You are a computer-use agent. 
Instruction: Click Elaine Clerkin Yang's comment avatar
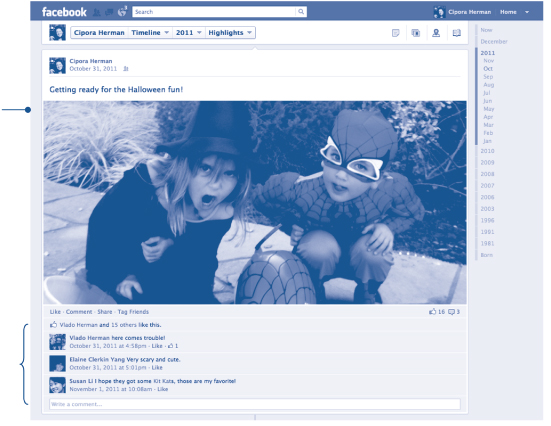click(x=57, y=363)
